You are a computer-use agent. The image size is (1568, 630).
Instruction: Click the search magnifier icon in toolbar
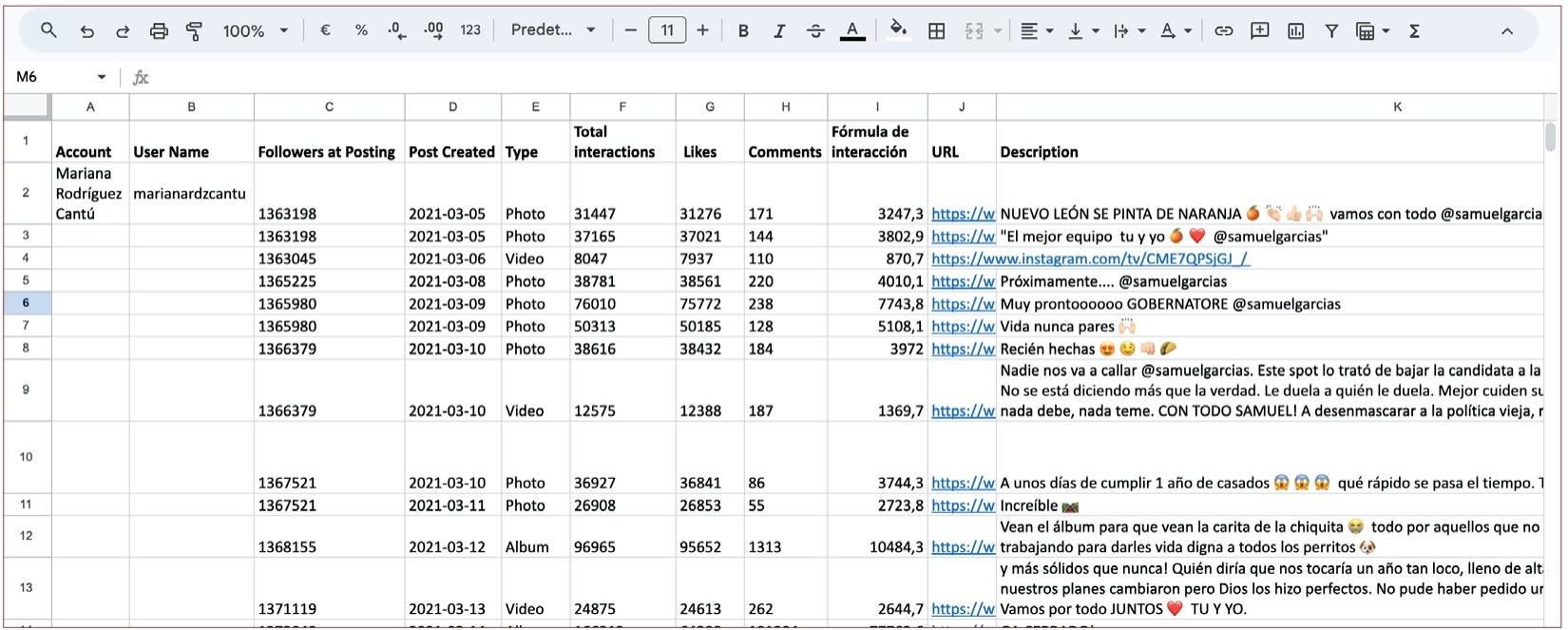tap(48, 30)
